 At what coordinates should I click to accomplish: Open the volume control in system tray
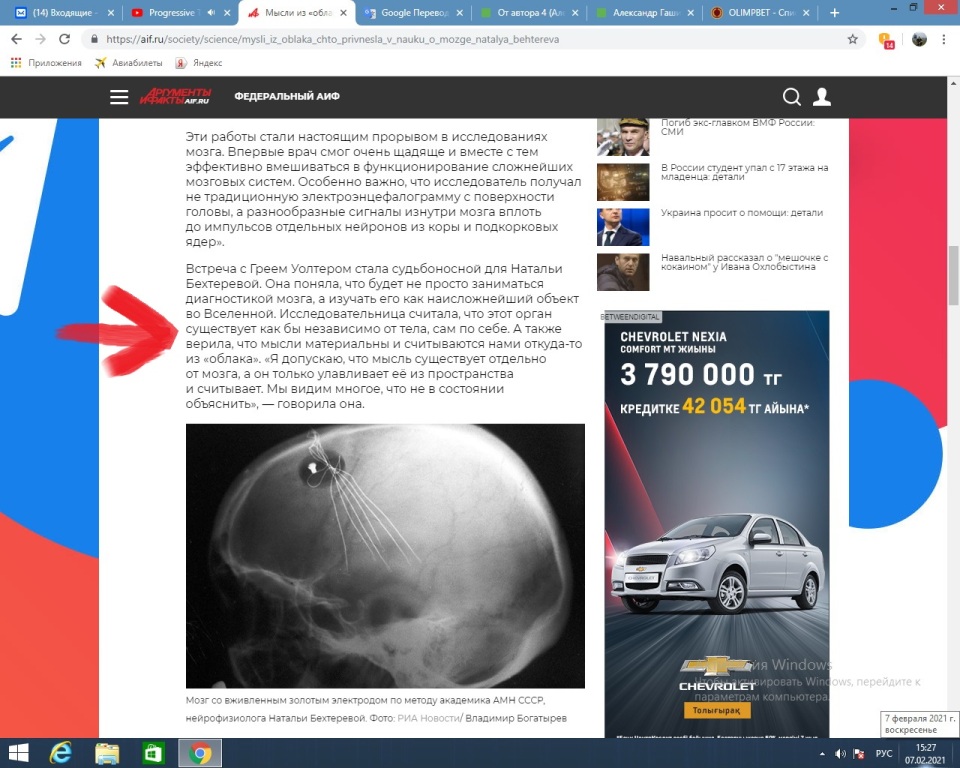tap(840, 754)
